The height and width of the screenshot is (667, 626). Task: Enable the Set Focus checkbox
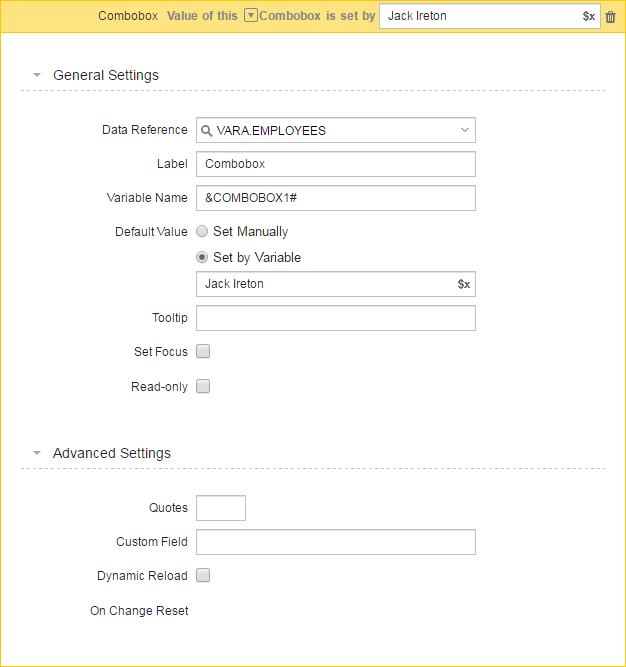pos(203,351)
